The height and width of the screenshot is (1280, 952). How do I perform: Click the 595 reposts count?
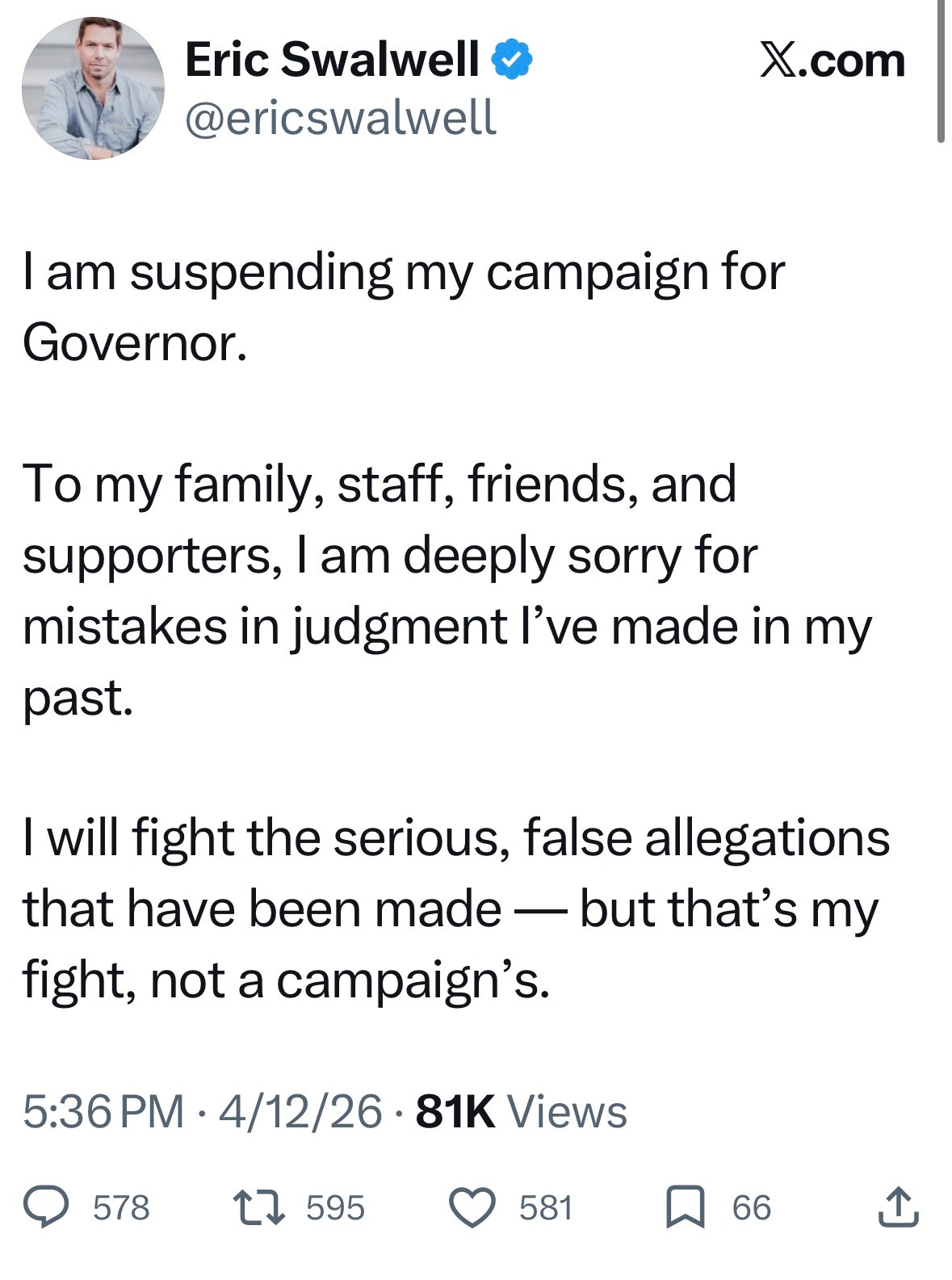coord(335,1208)
